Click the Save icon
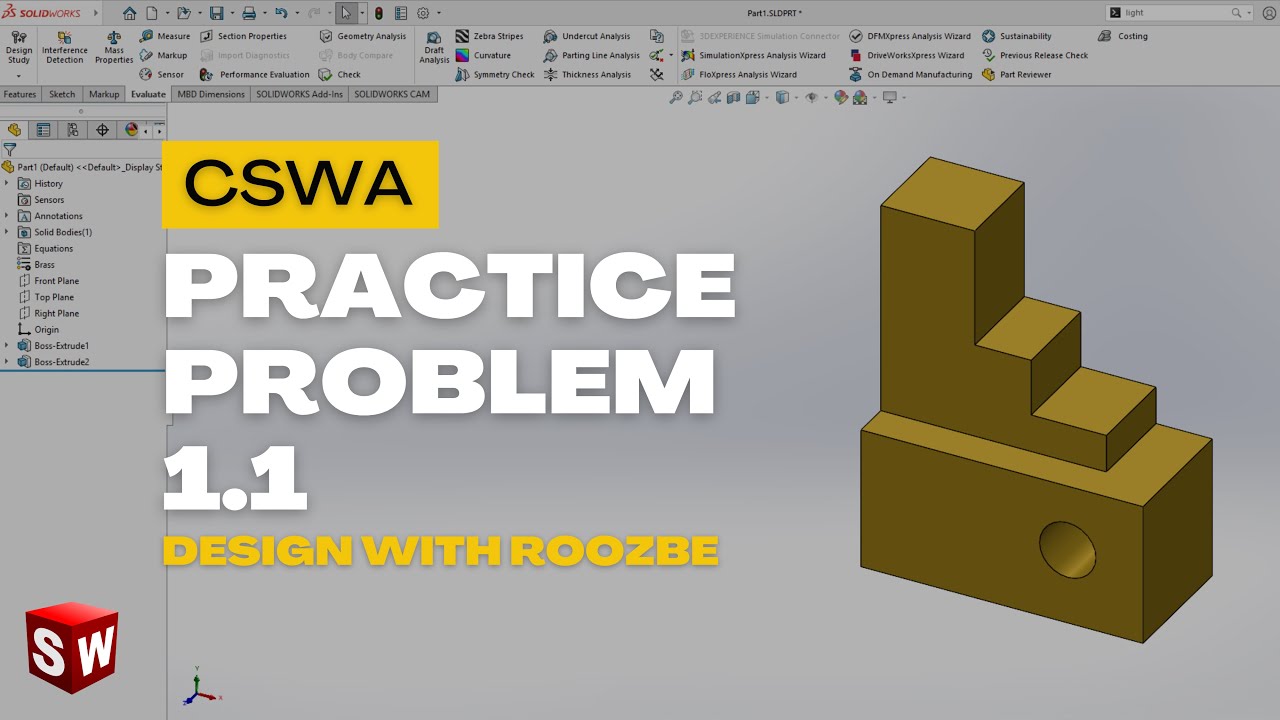Viewport: 1280px width, 720px height. [x=216, y=13]
